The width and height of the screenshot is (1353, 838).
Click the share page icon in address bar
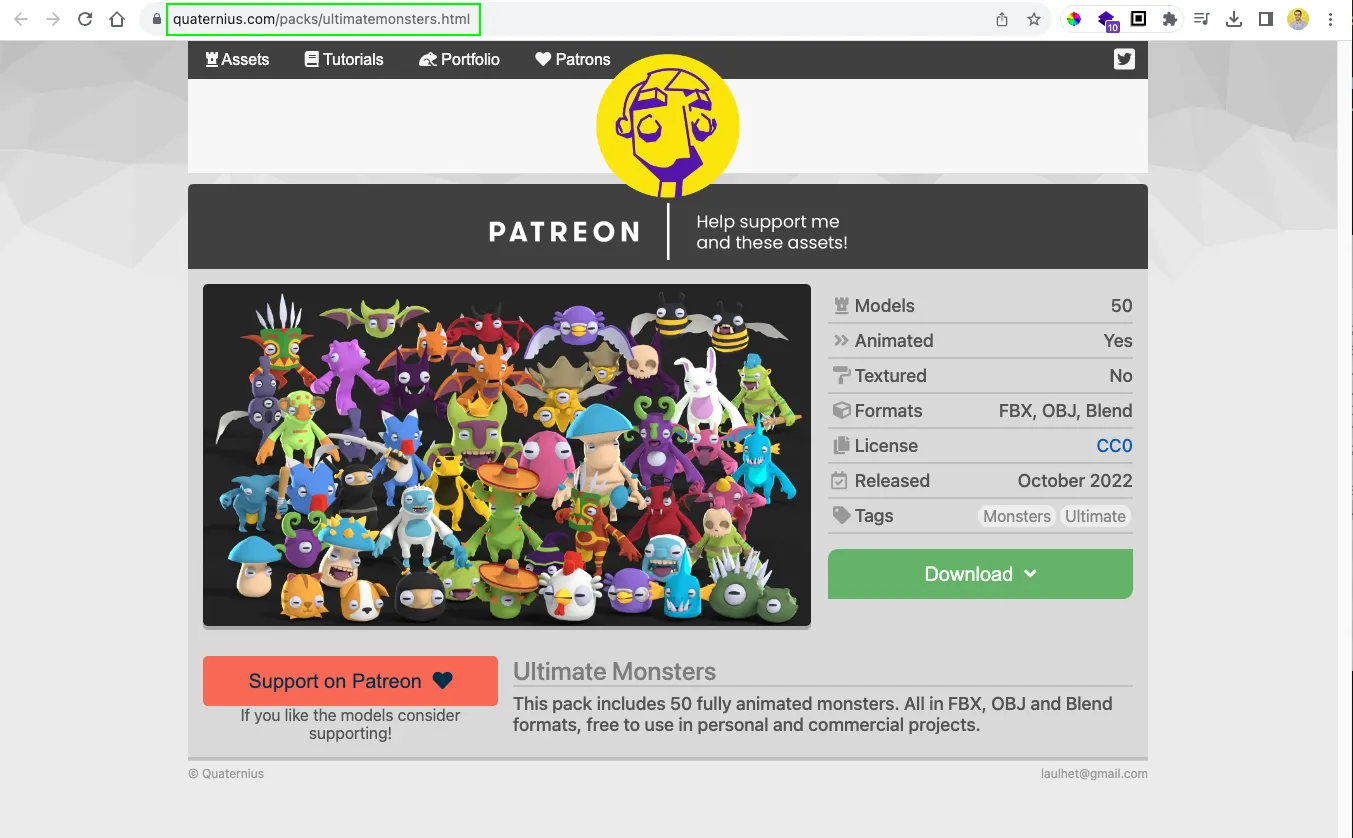coord(1002,19)
